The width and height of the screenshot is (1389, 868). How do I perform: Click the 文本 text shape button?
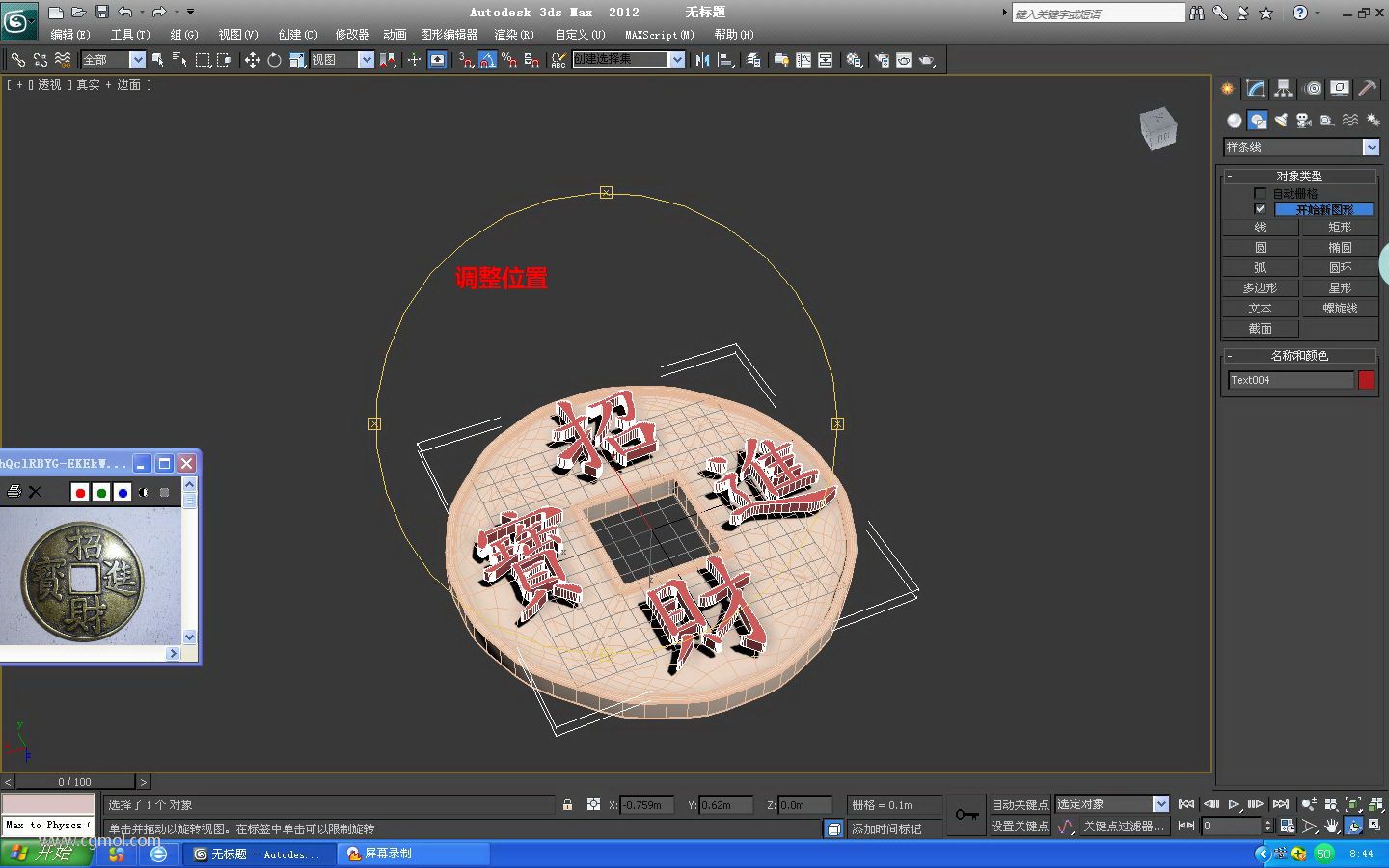(1261, 309)
